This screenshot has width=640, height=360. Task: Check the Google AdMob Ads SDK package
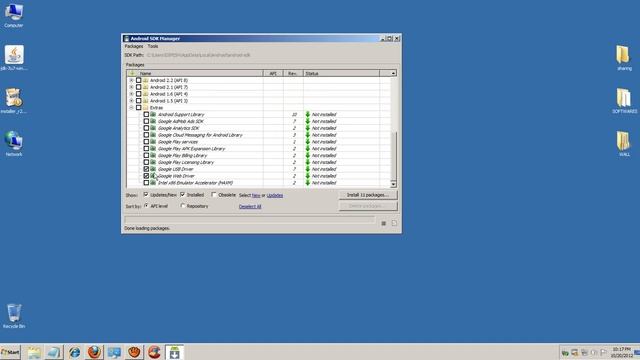146,121
